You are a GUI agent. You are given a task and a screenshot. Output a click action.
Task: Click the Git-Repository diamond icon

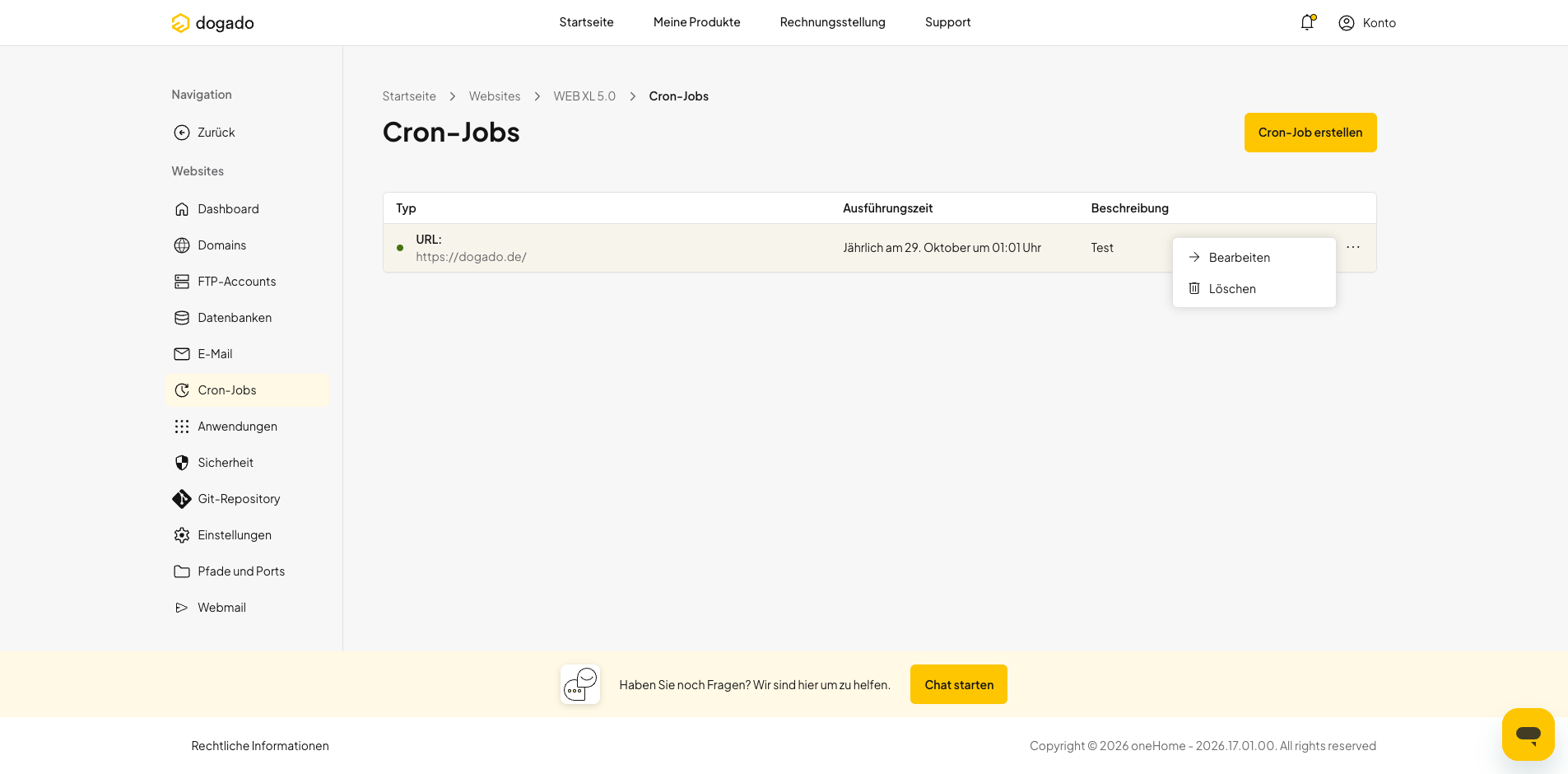point(182,499)
